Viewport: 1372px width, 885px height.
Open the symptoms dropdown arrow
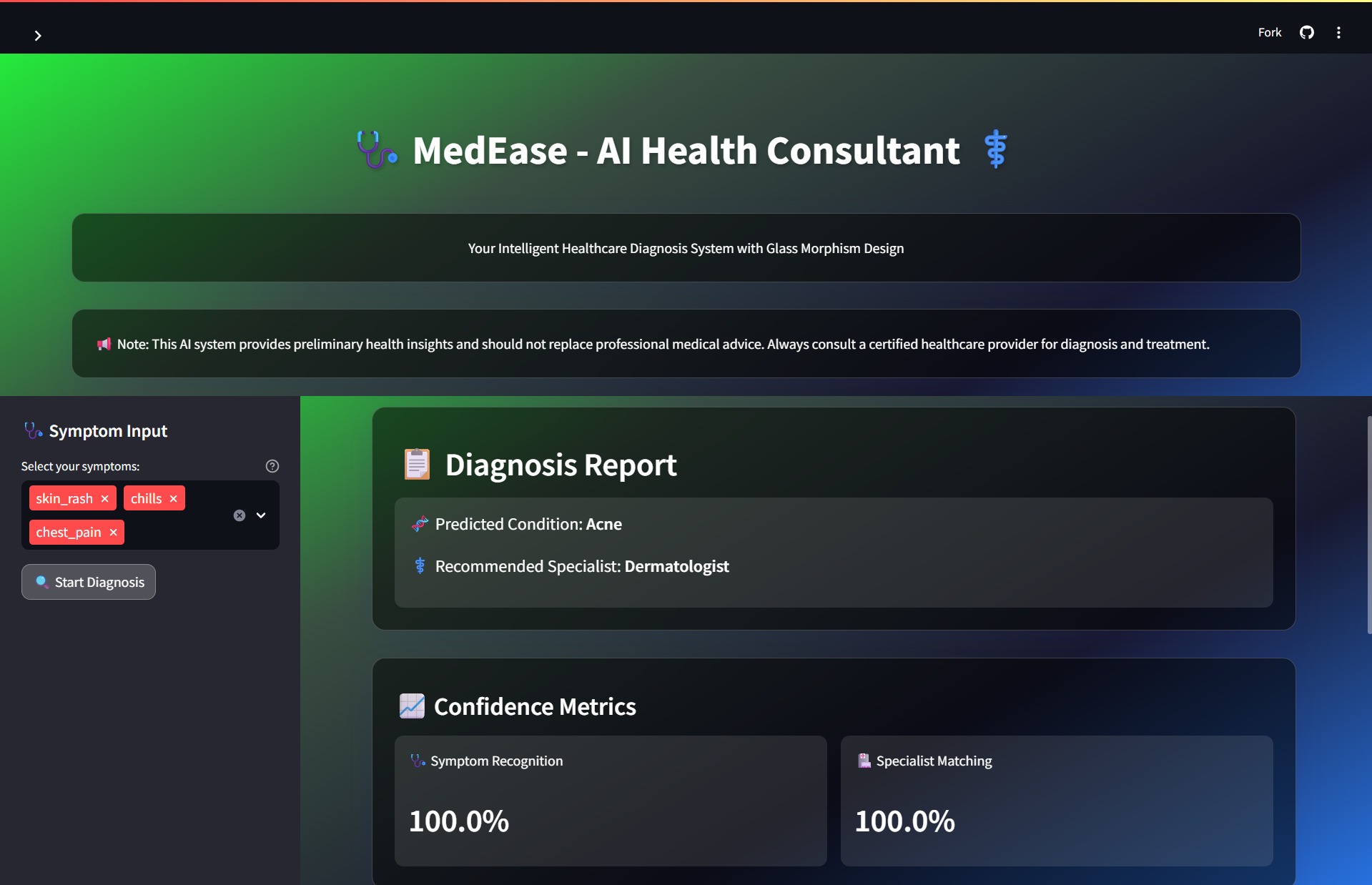(x=261, y=515)
